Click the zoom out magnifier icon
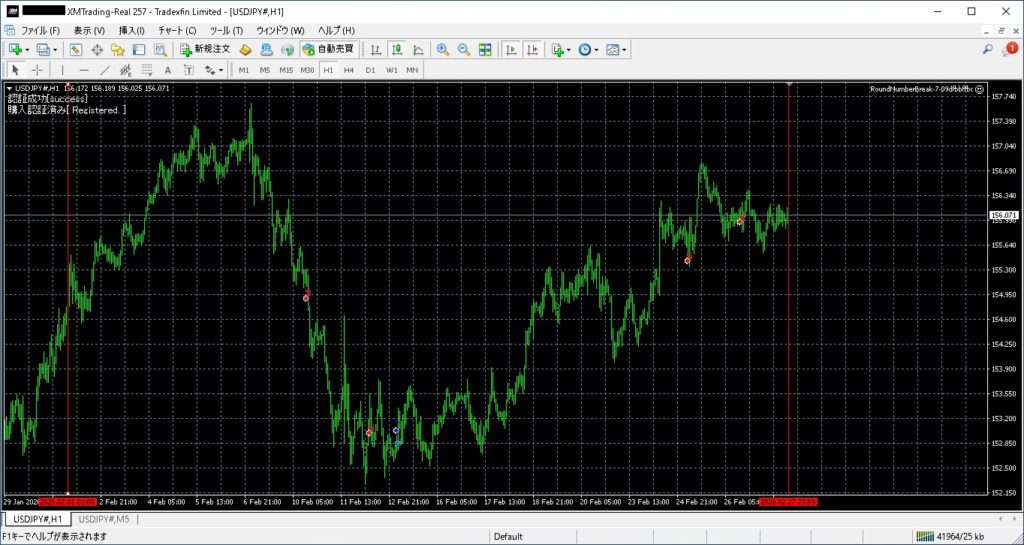This screenshot has height=545, width=1024. tap(463, 49)
